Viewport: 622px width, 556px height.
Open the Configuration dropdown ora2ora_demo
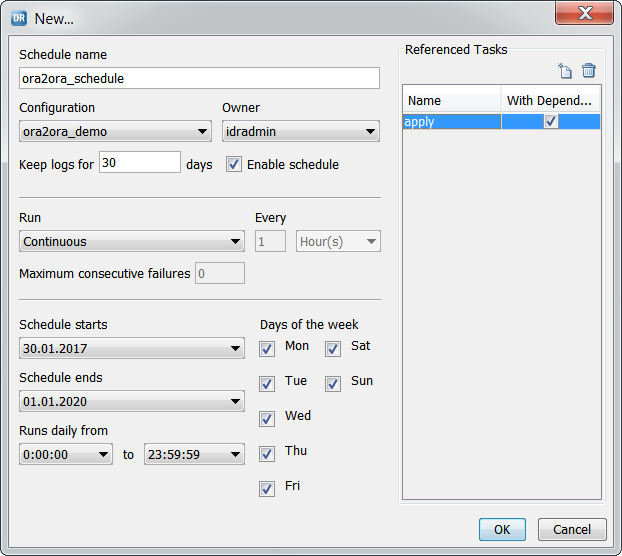coord(115,131)
